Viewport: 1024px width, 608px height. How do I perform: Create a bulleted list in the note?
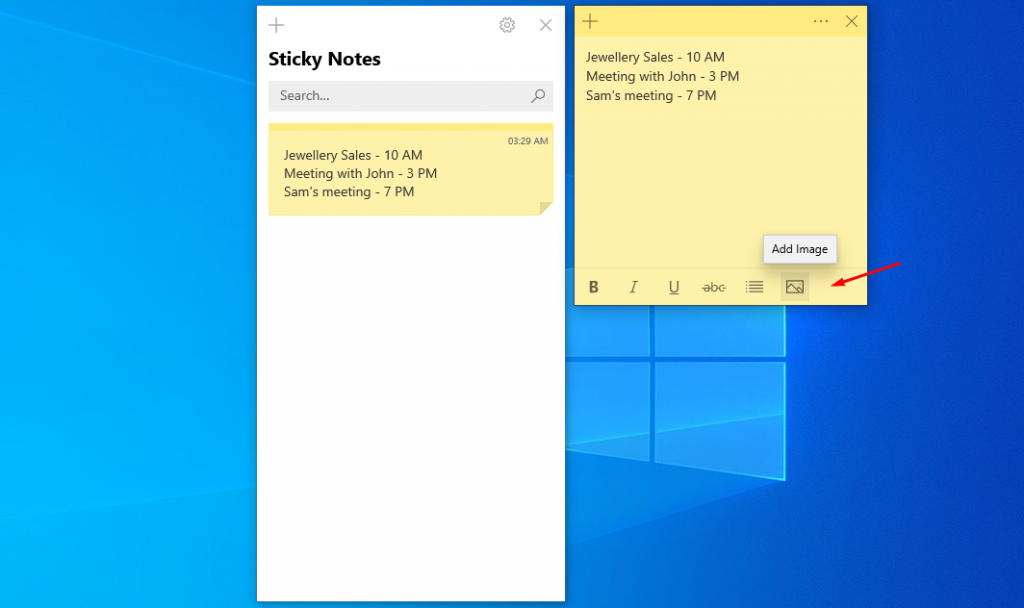[x=753, y=287]
